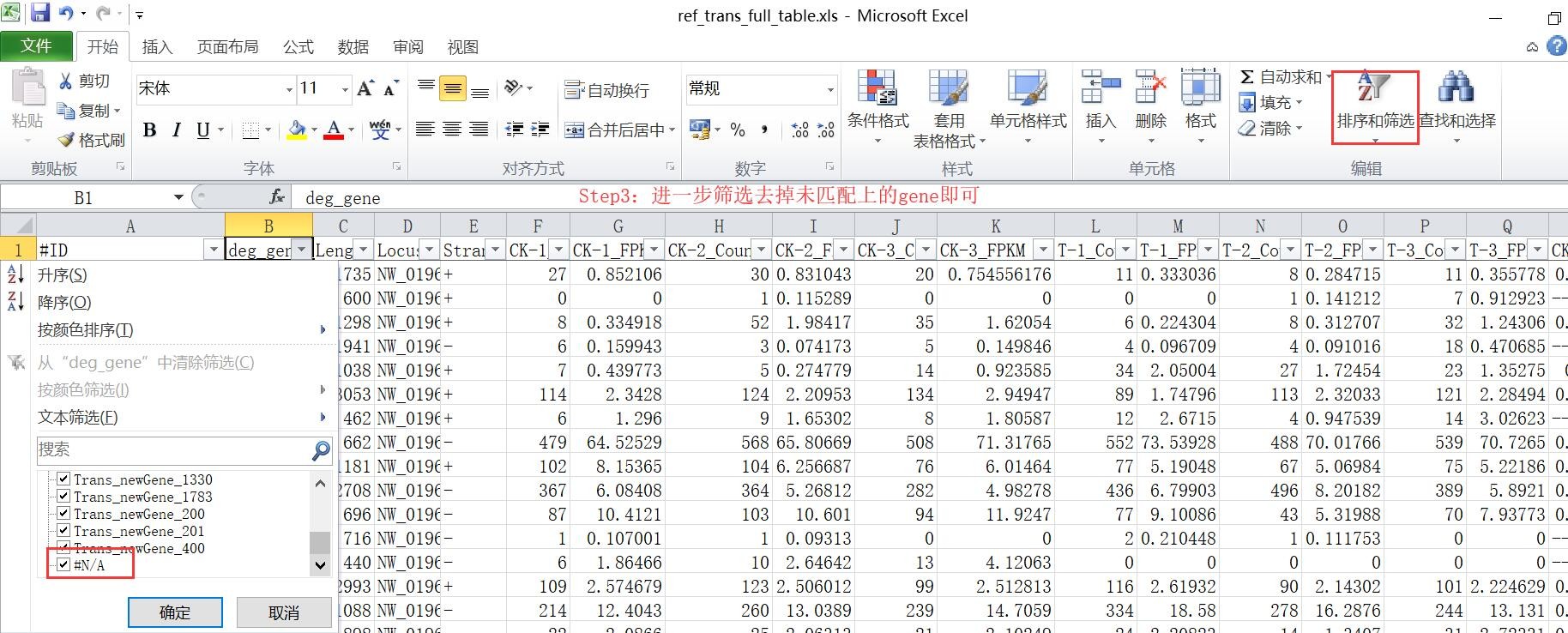Open the fill color dropdown arrow

(314, 130)
